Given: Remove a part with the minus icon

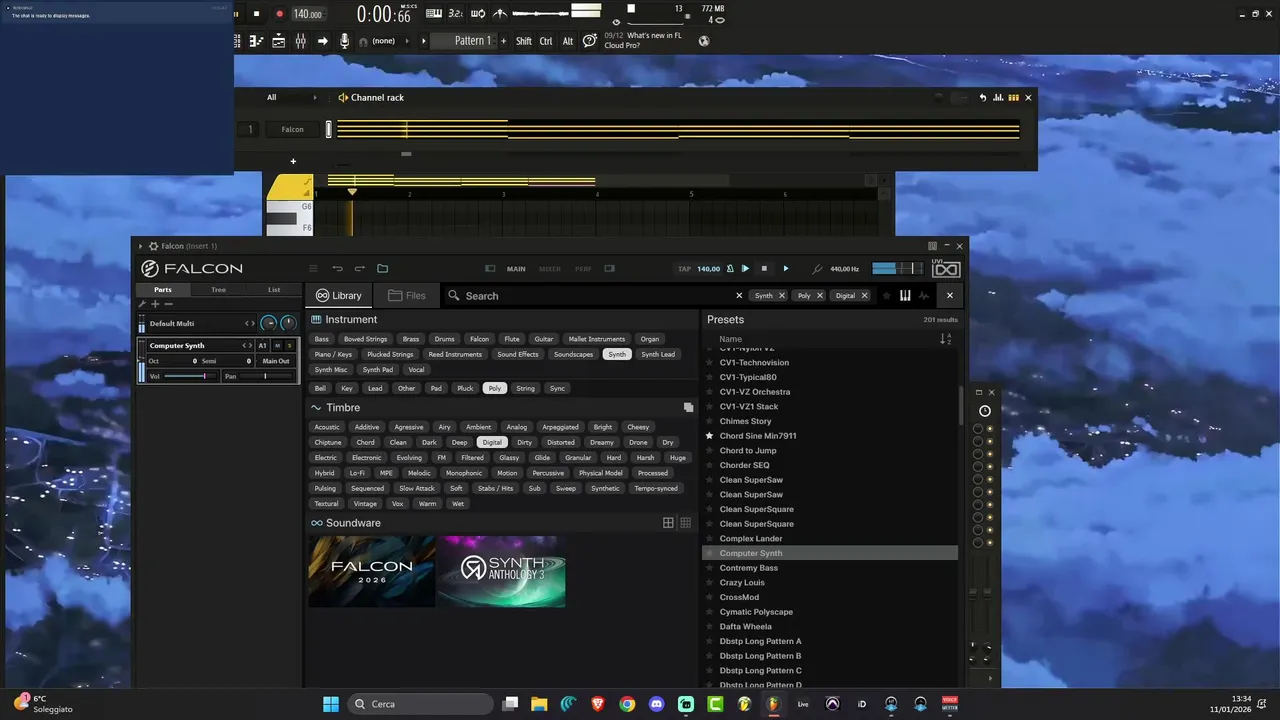Looking at the screenshot, I should click(168, 304).
